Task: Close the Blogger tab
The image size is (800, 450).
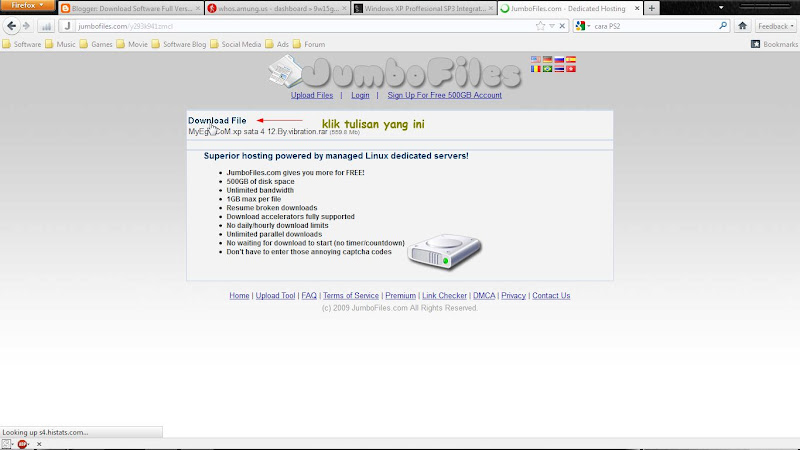Action: (x=197, y=8)
